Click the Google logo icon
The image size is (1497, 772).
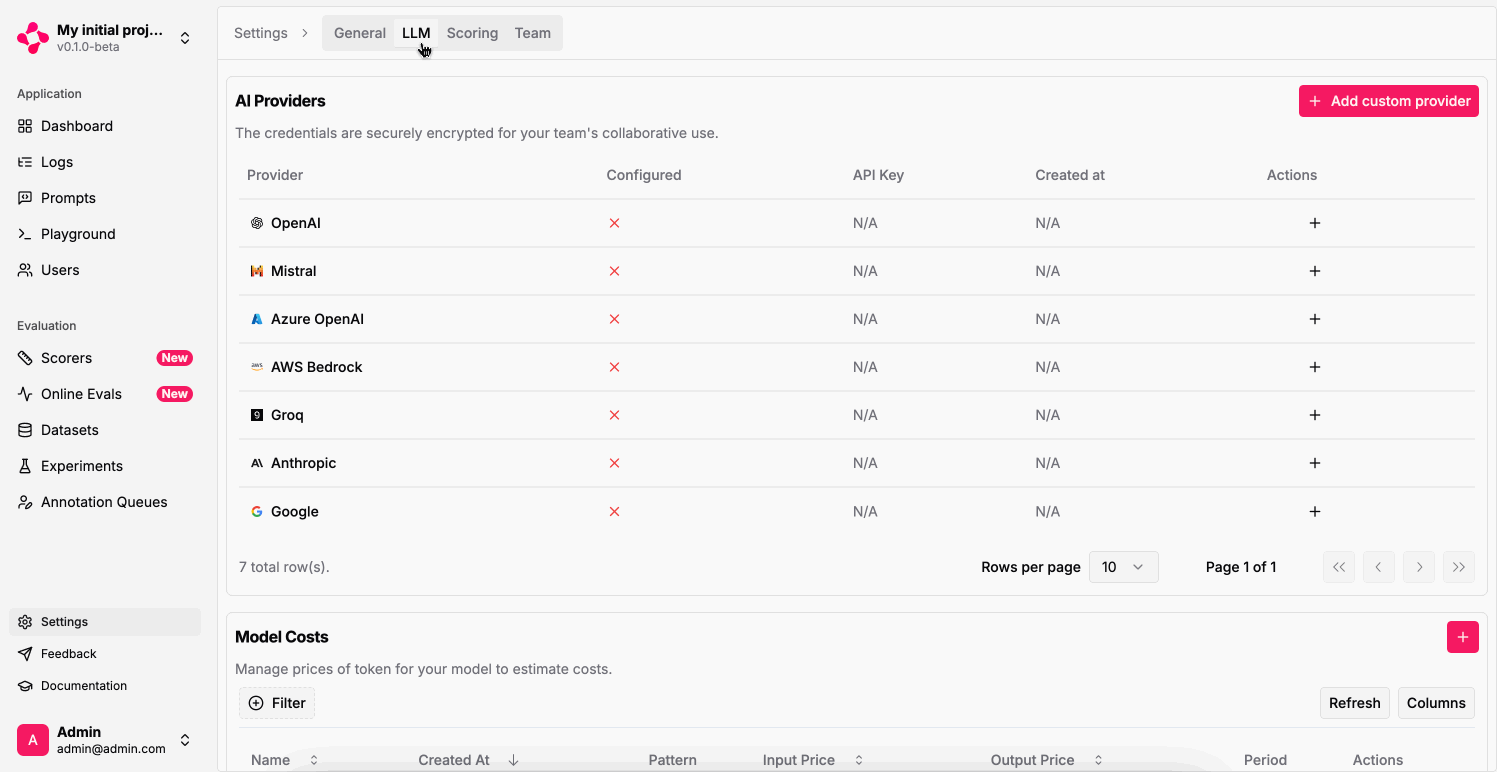[257, 511]
